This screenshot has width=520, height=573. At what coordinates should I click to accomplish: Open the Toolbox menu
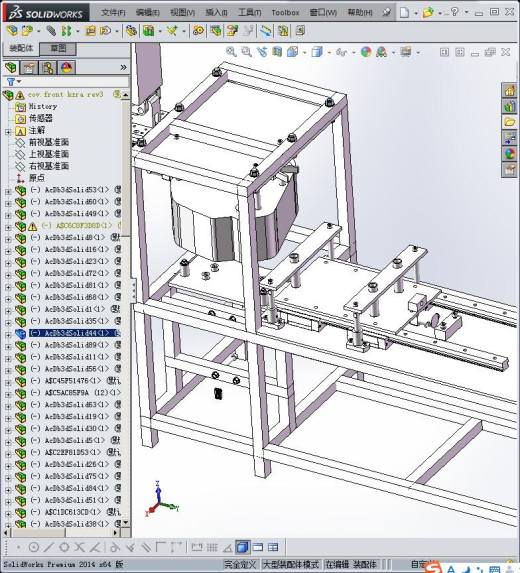click(285, 12)
